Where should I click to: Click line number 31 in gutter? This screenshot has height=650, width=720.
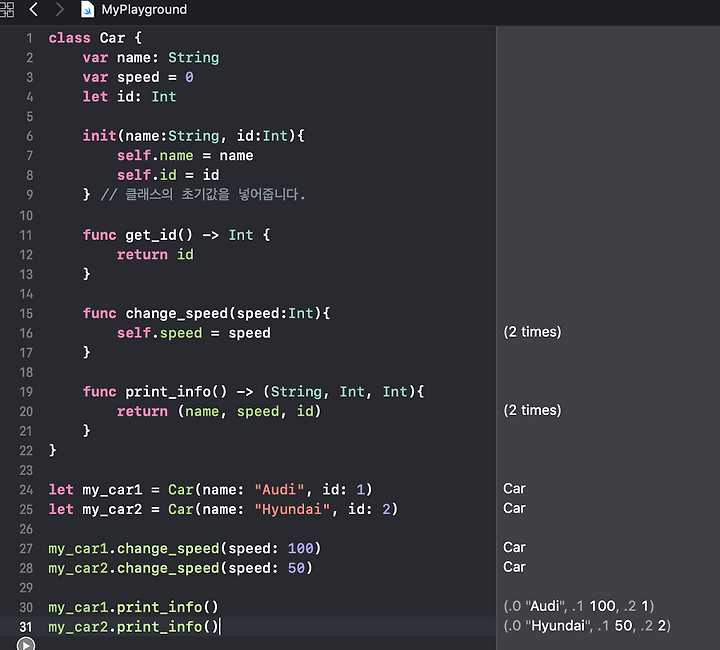(x=26, y=627)
